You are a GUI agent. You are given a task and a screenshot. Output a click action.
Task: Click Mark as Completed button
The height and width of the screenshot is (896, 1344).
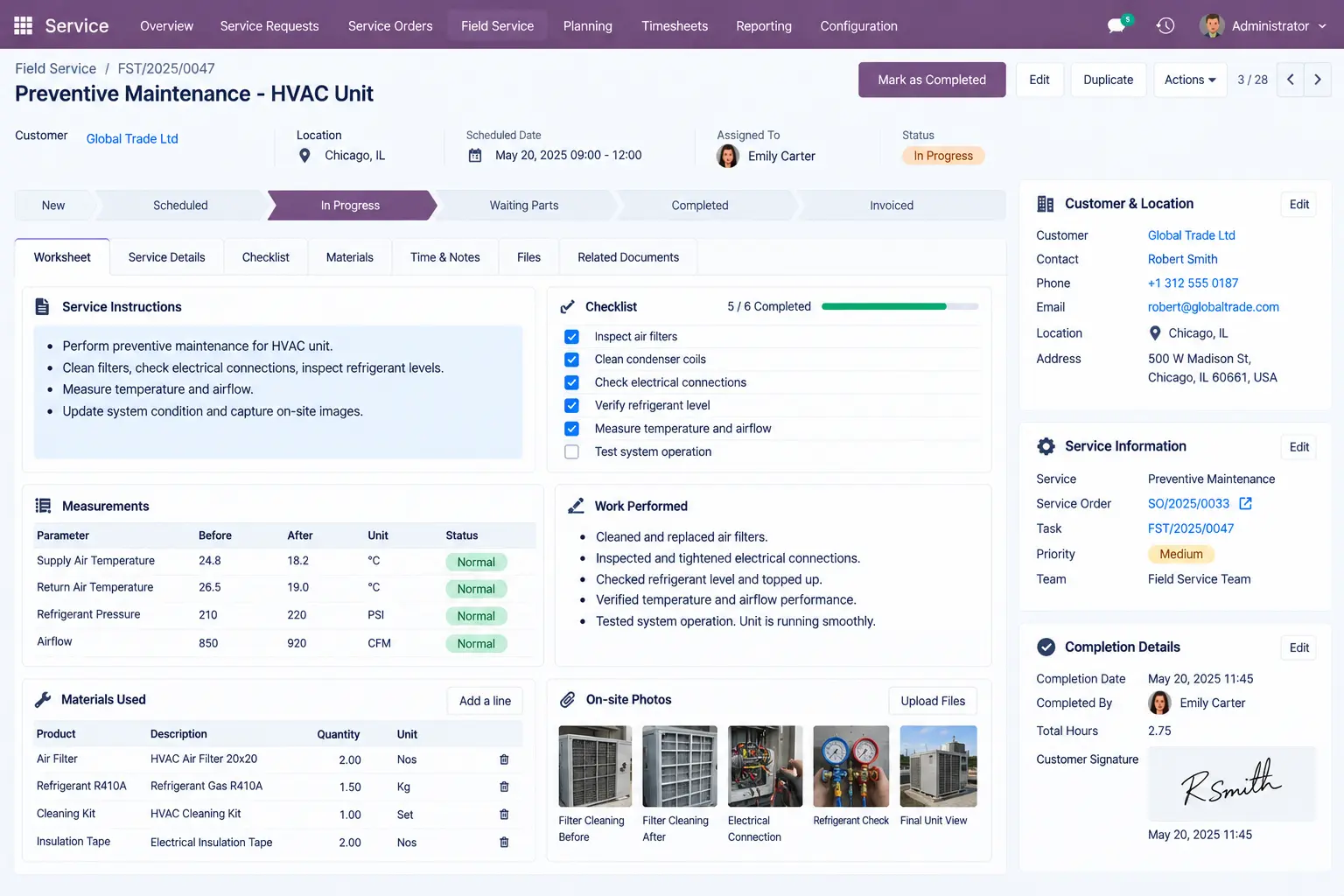tap(932, 80)
